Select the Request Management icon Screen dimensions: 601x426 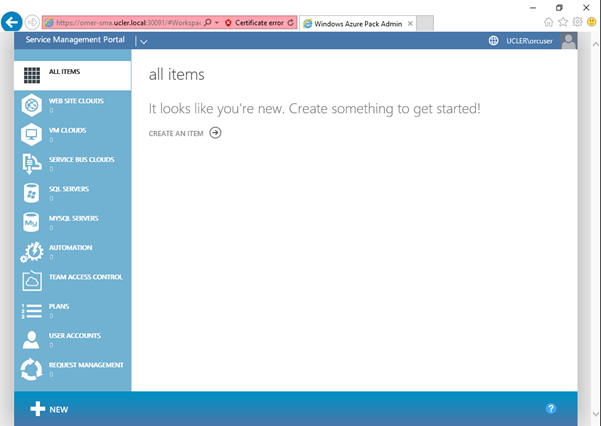31,369
